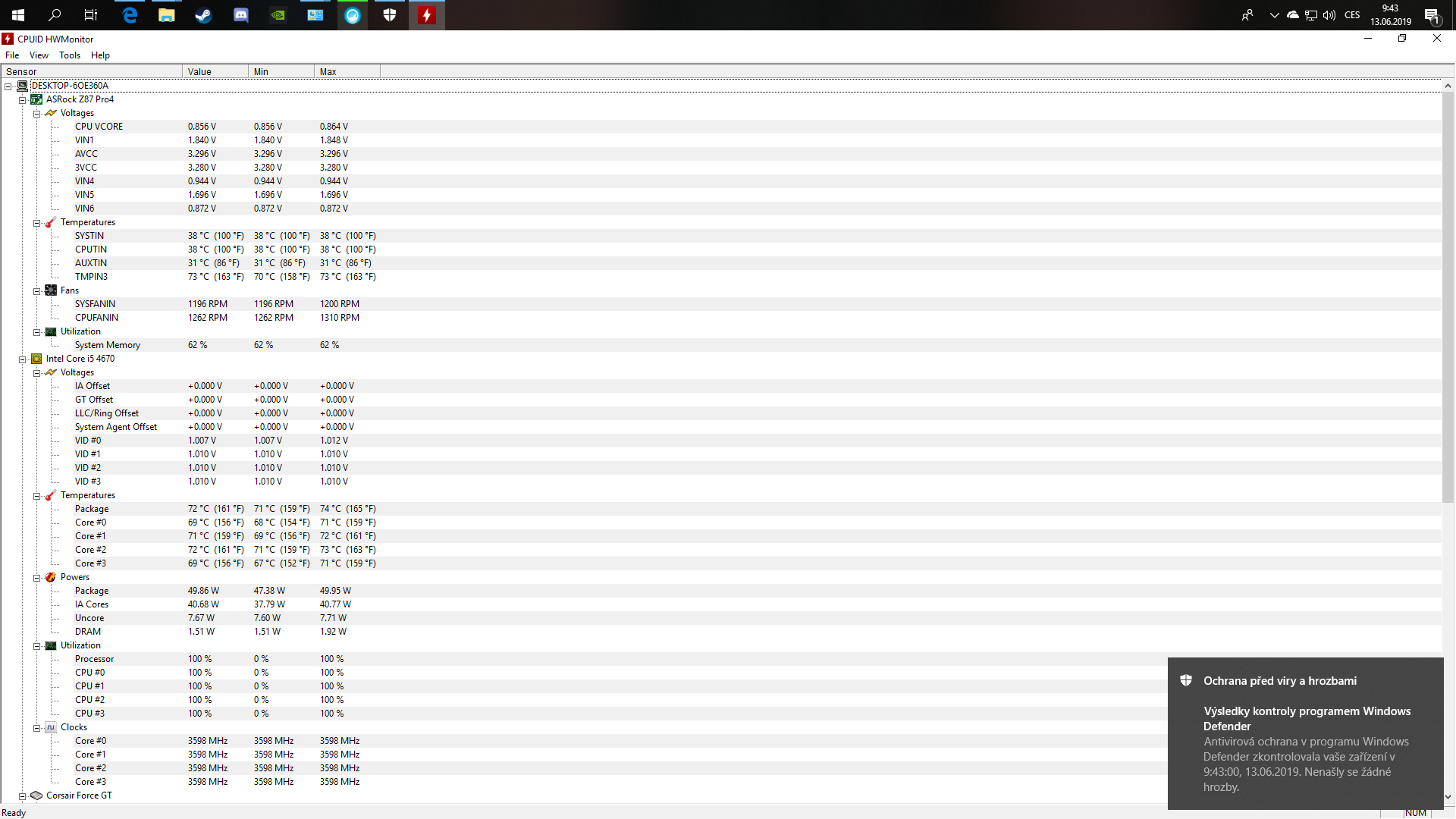The image size is (1456, 819).
Task: Click the Value column header
Action: pos(215,72)
